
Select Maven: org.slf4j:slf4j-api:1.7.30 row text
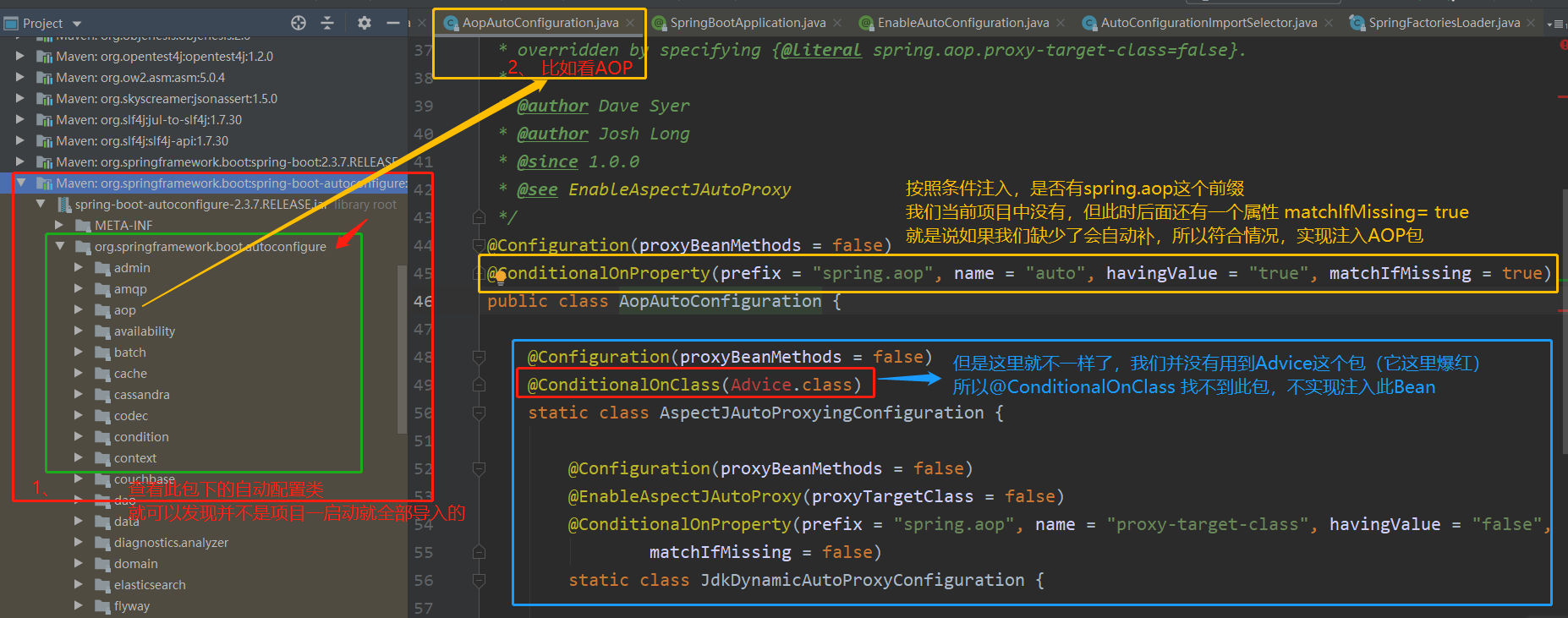click(143, 140)
